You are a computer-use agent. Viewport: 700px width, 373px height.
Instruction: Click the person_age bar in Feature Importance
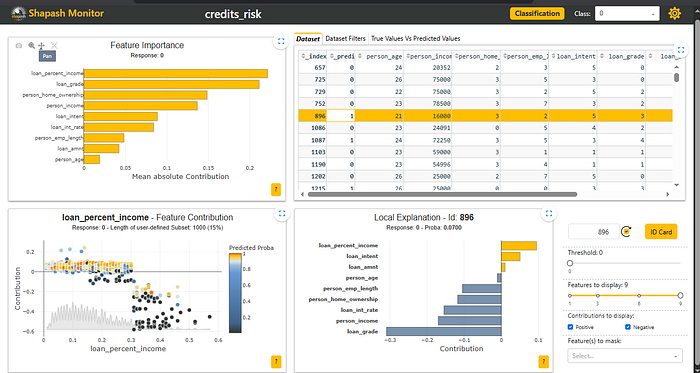click(x=92, y=159)
